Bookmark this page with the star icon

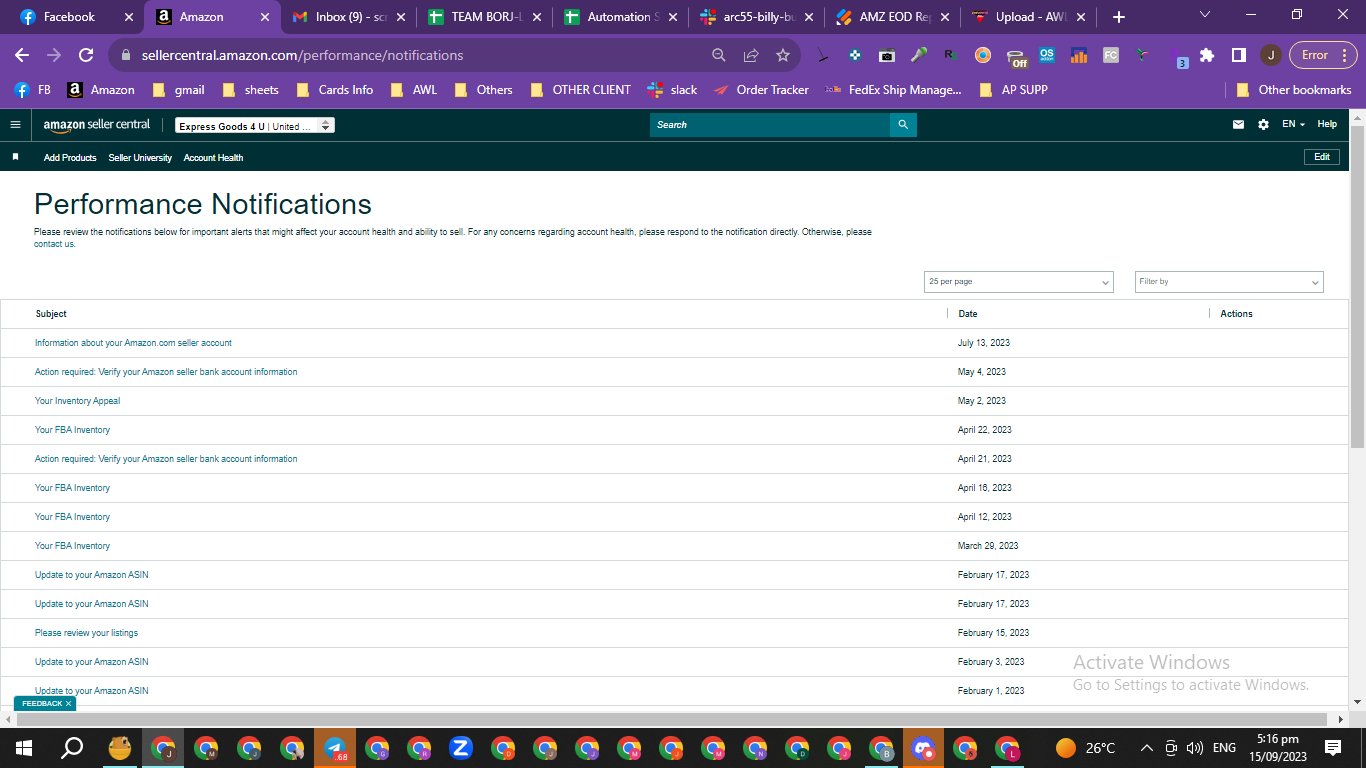tap(783, 55)
